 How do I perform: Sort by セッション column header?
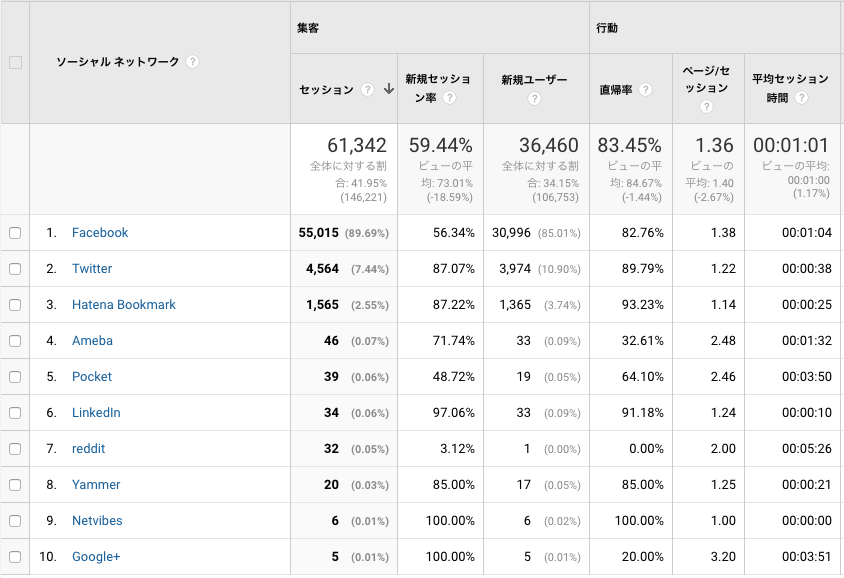[326, 89]
